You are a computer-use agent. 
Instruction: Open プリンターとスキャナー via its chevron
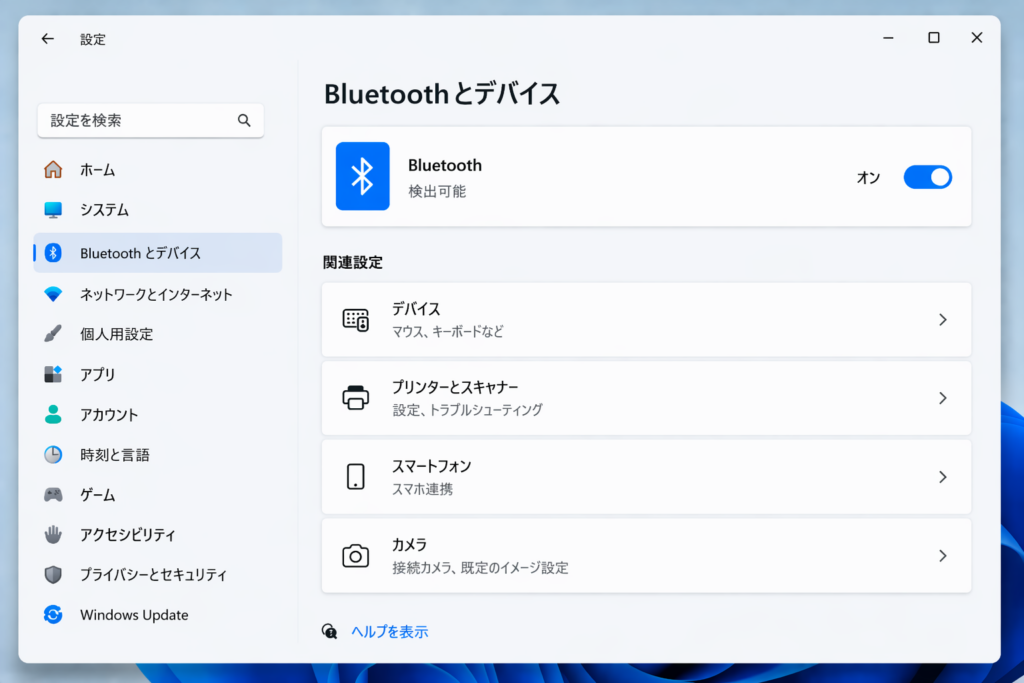coord(942,398)
